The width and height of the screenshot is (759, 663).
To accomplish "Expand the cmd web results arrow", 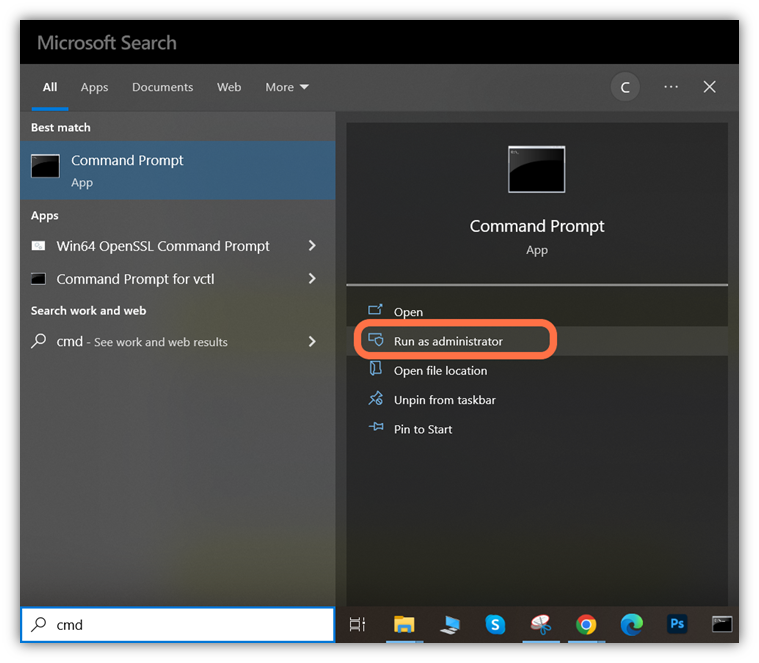I will click(x=312, y=342).
